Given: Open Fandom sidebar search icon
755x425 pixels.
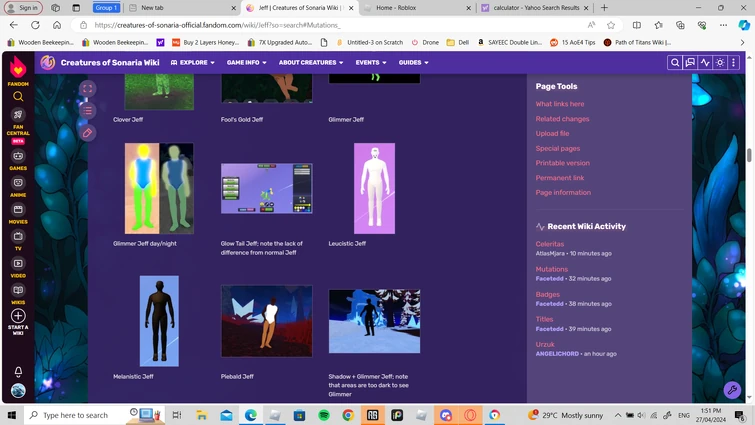Looking at the screenshot, I should coord(18,97).
